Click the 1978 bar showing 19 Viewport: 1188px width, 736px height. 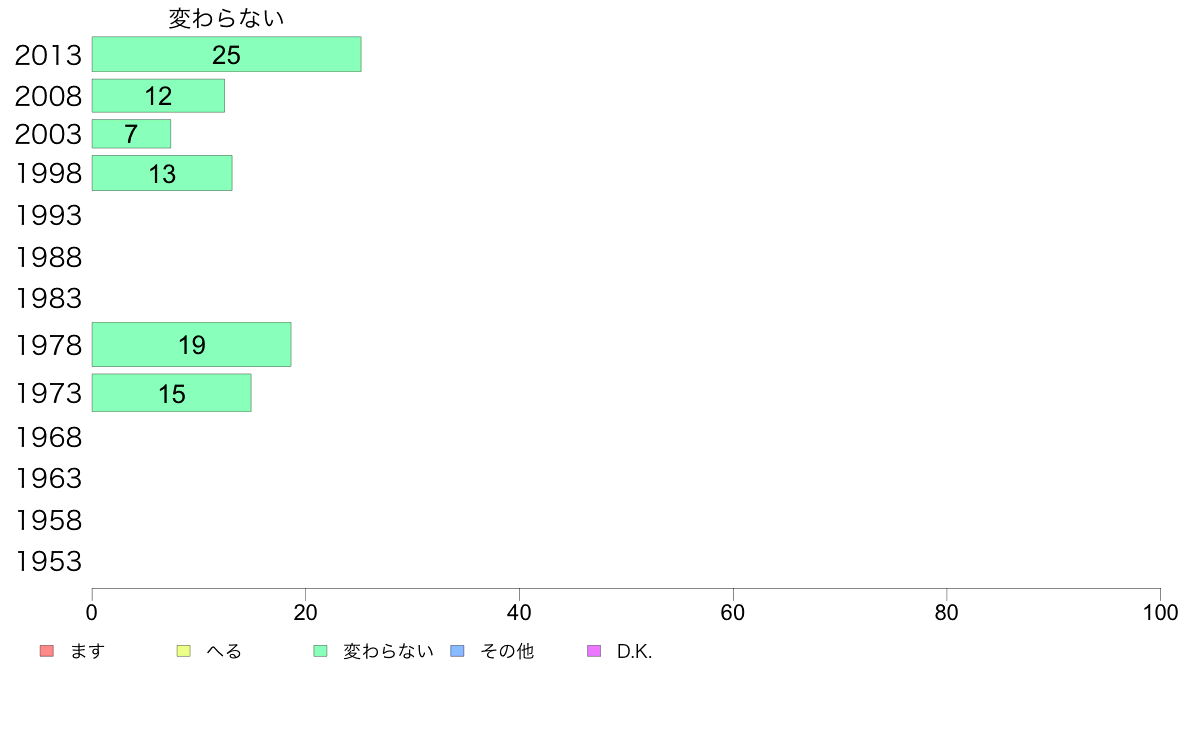[192, 345]
